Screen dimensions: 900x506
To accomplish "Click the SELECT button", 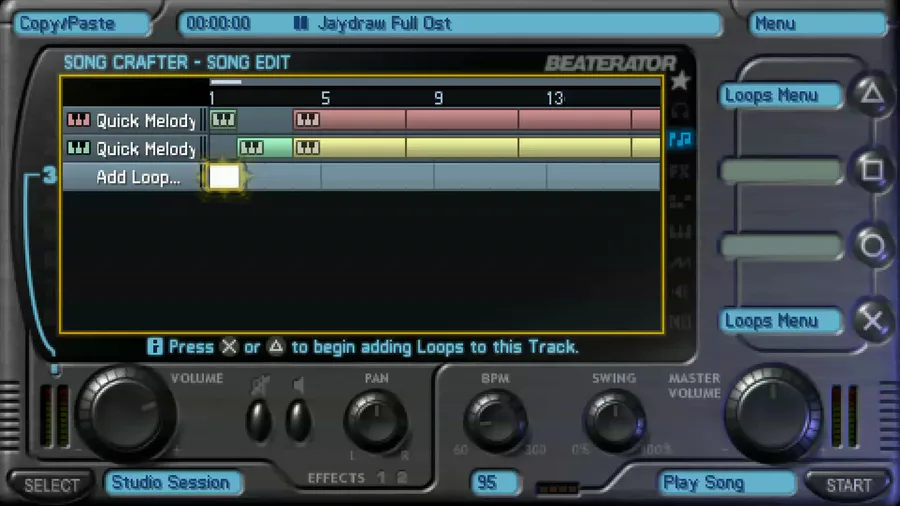I will coord(52,485).
